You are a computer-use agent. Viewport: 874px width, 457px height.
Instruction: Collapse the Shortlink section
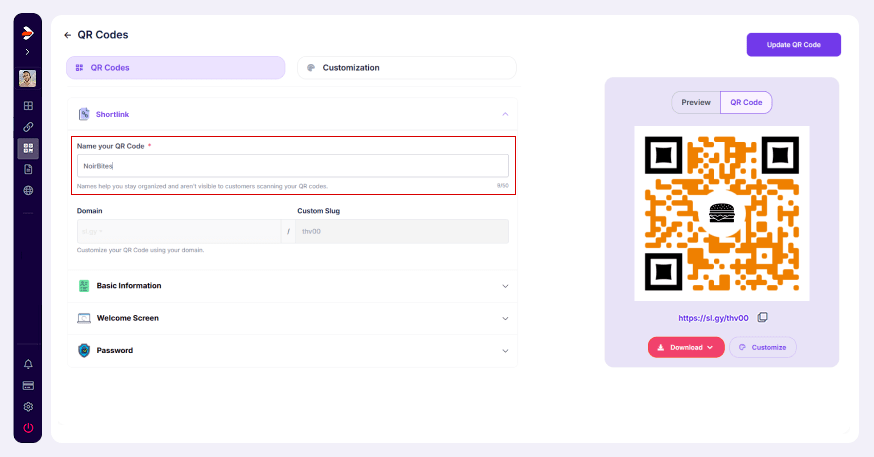coord(505,114)
